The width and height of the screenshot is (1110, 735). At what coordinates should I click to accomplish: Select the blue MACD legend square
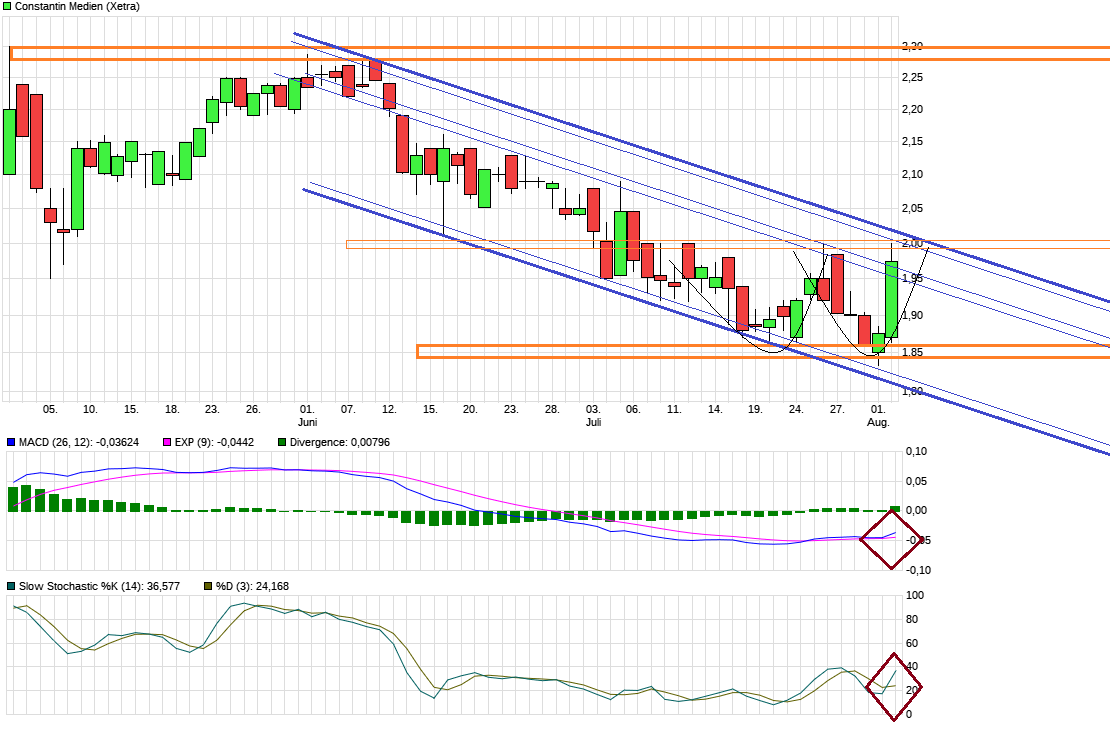pyautogui.click(x=10, y=441)
